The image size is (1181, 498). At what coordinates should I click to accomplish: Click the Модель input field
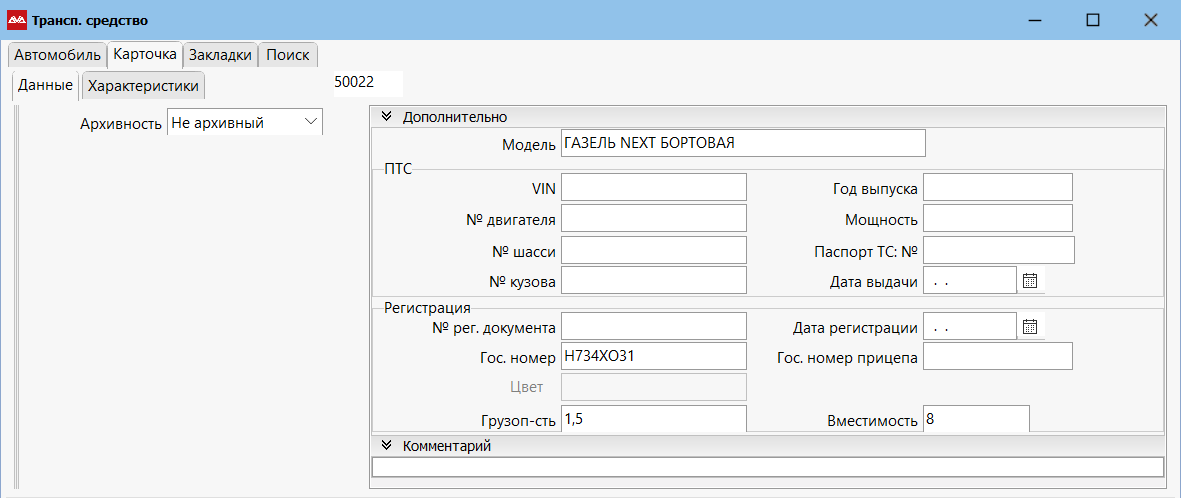pyautogui.click(x=743, y=143)
